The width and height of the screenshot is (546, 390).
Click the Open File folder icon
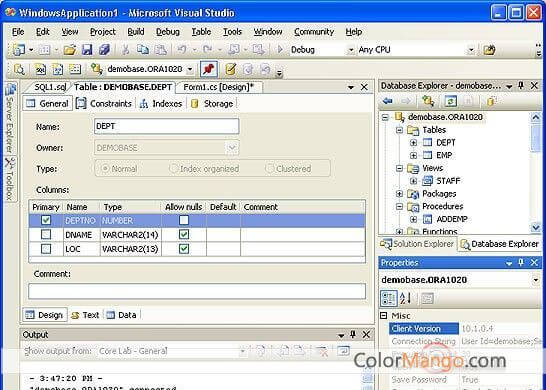(x=70, y=50)
